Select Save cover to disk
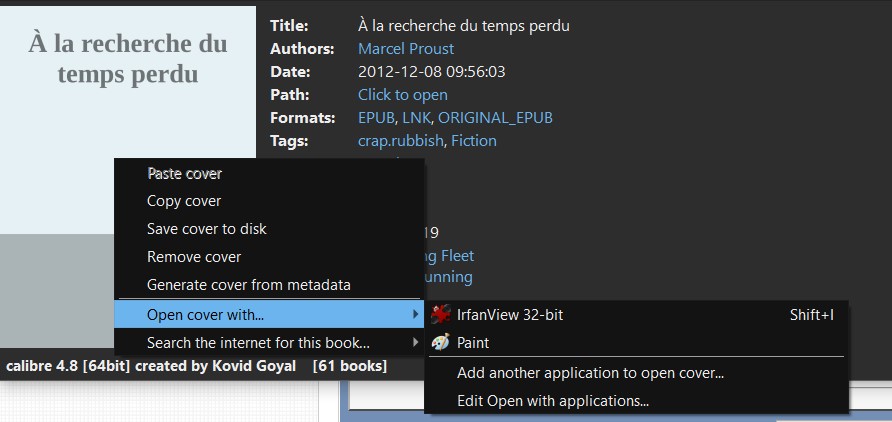Image resolution: width=892 pixels, height=422 pixels. click(206, 229)
